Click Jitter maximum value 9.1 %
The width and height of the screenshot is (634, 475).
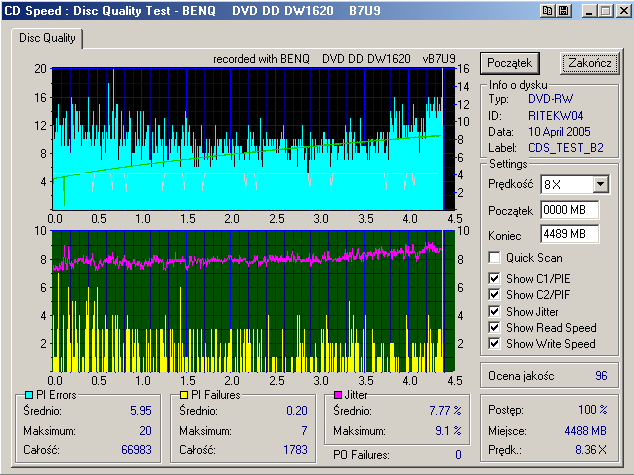(x=448, y=431)
